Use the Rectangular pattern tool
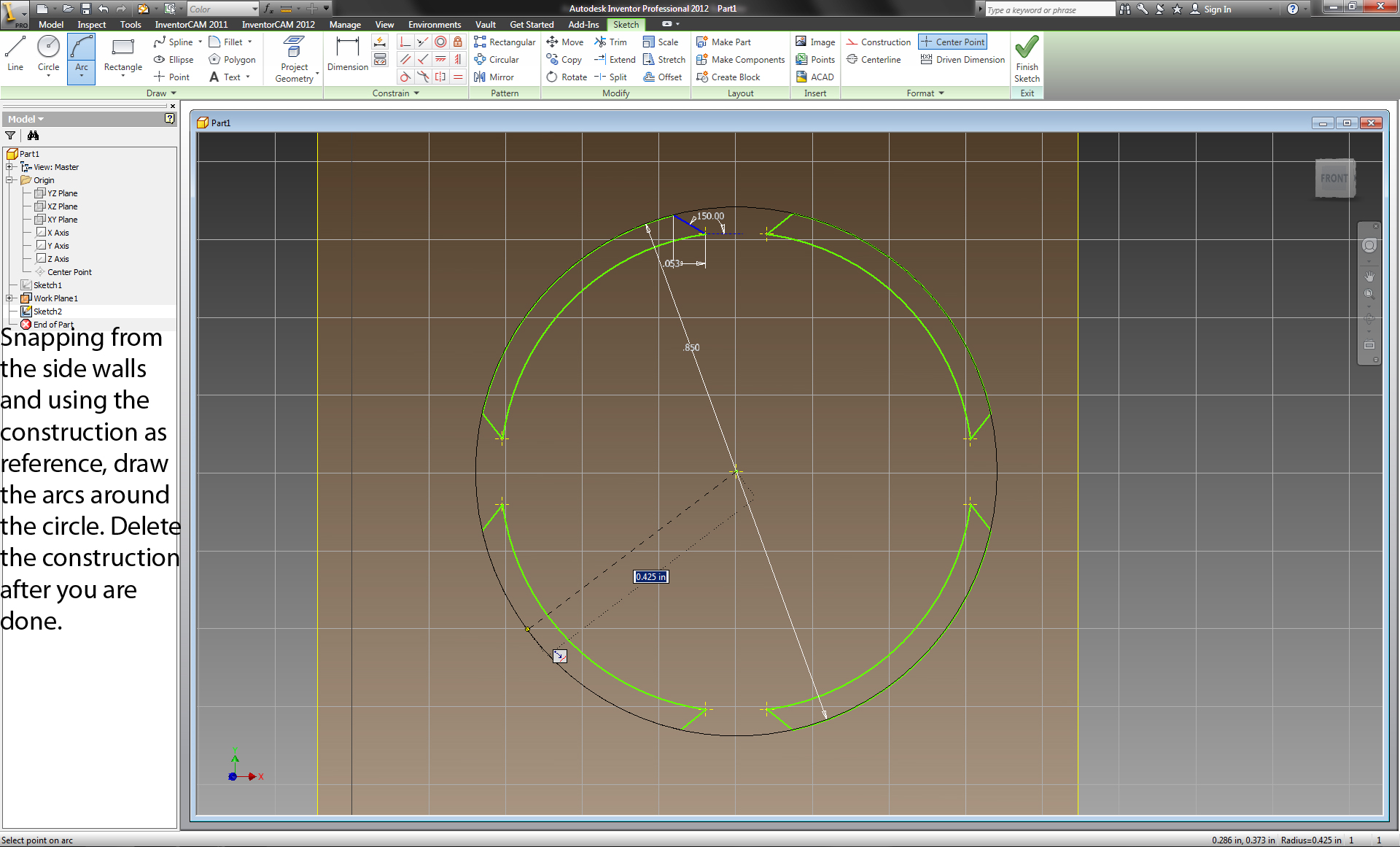The height and width of the screenshot is (847, 1400). (x=505, y=42)
